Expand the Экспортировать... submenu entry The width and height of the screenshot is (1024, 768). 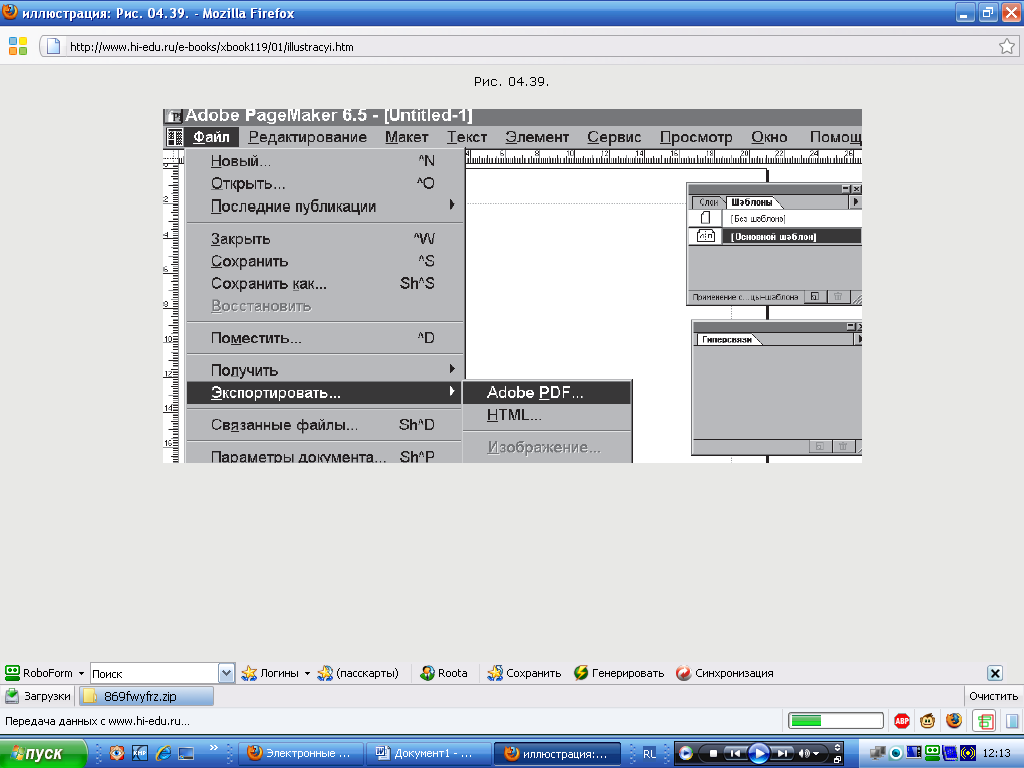click(x=325, y=392)
